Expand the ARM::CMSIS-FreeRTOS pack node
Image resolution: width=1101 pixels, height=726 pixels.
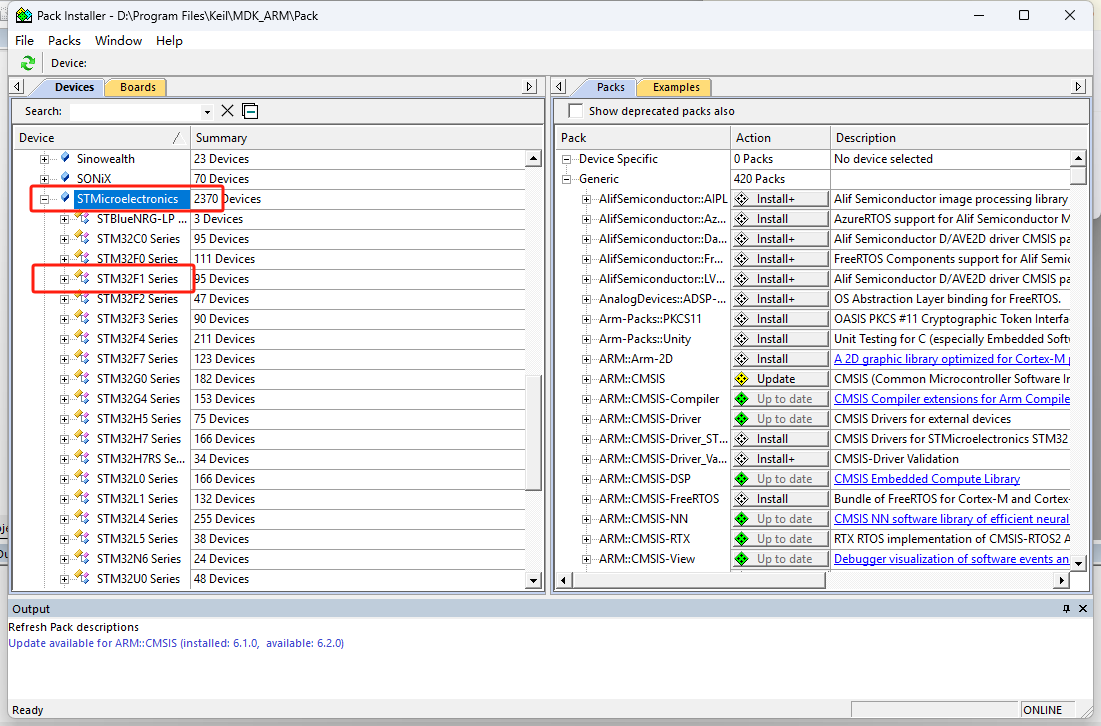click(x=586, y=499)
